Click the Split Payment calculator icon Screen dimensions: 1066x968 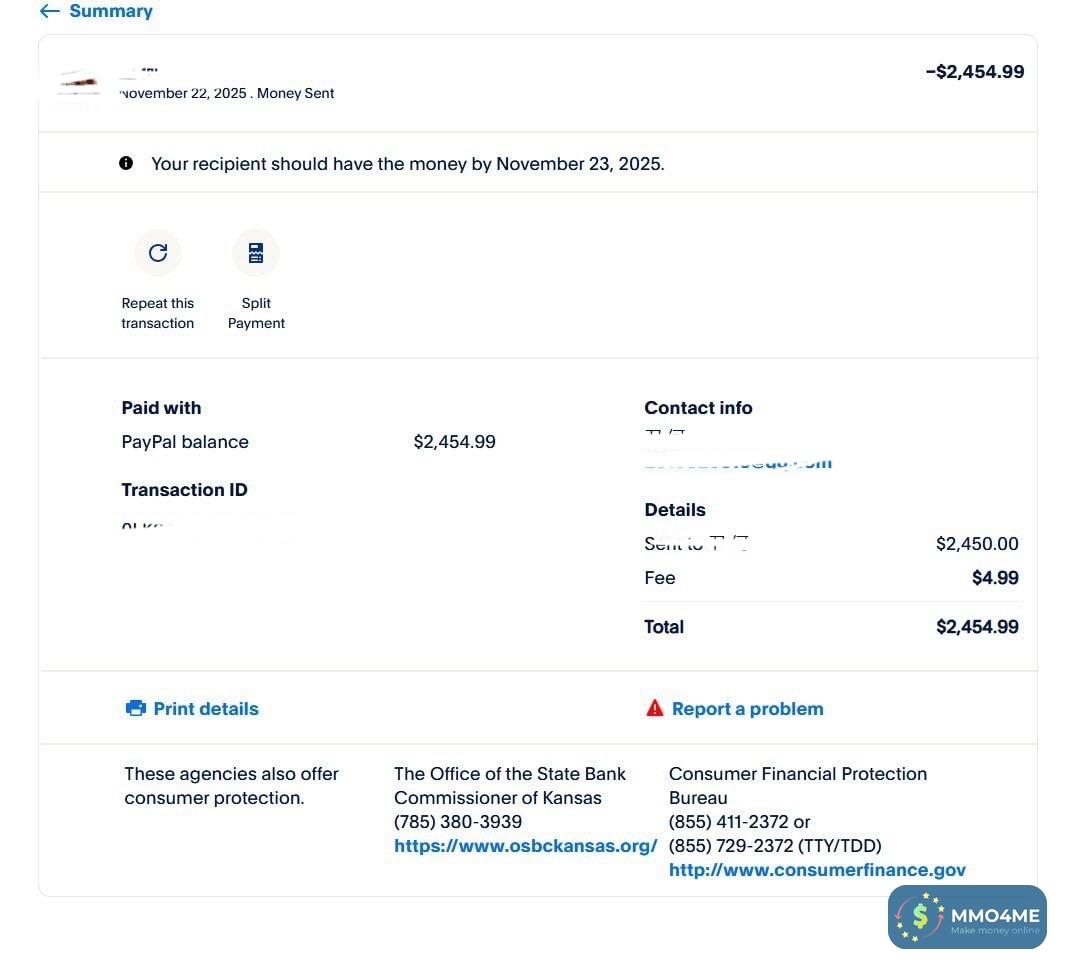pos(256,253)
